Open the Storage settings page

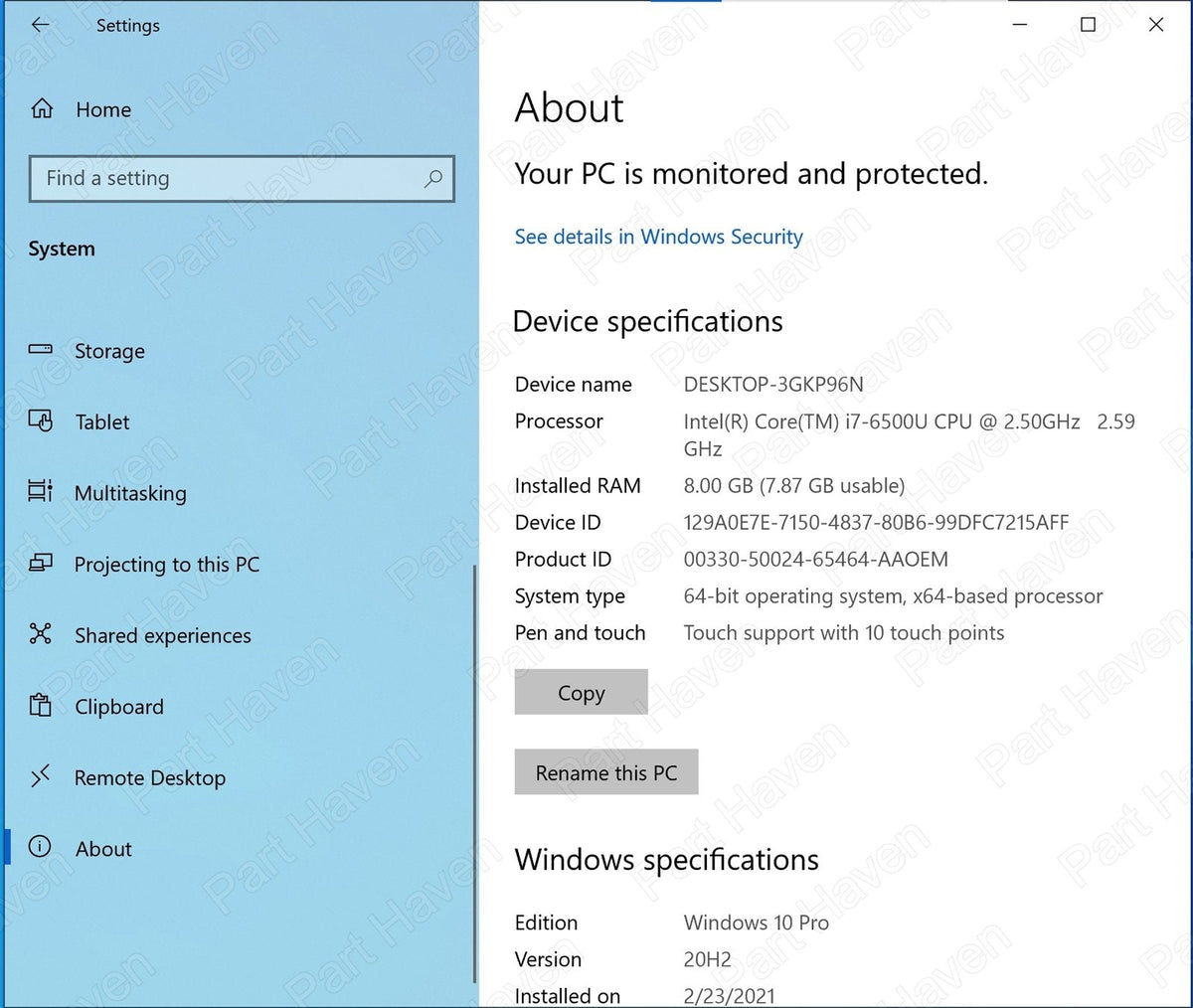coord(109,351)
